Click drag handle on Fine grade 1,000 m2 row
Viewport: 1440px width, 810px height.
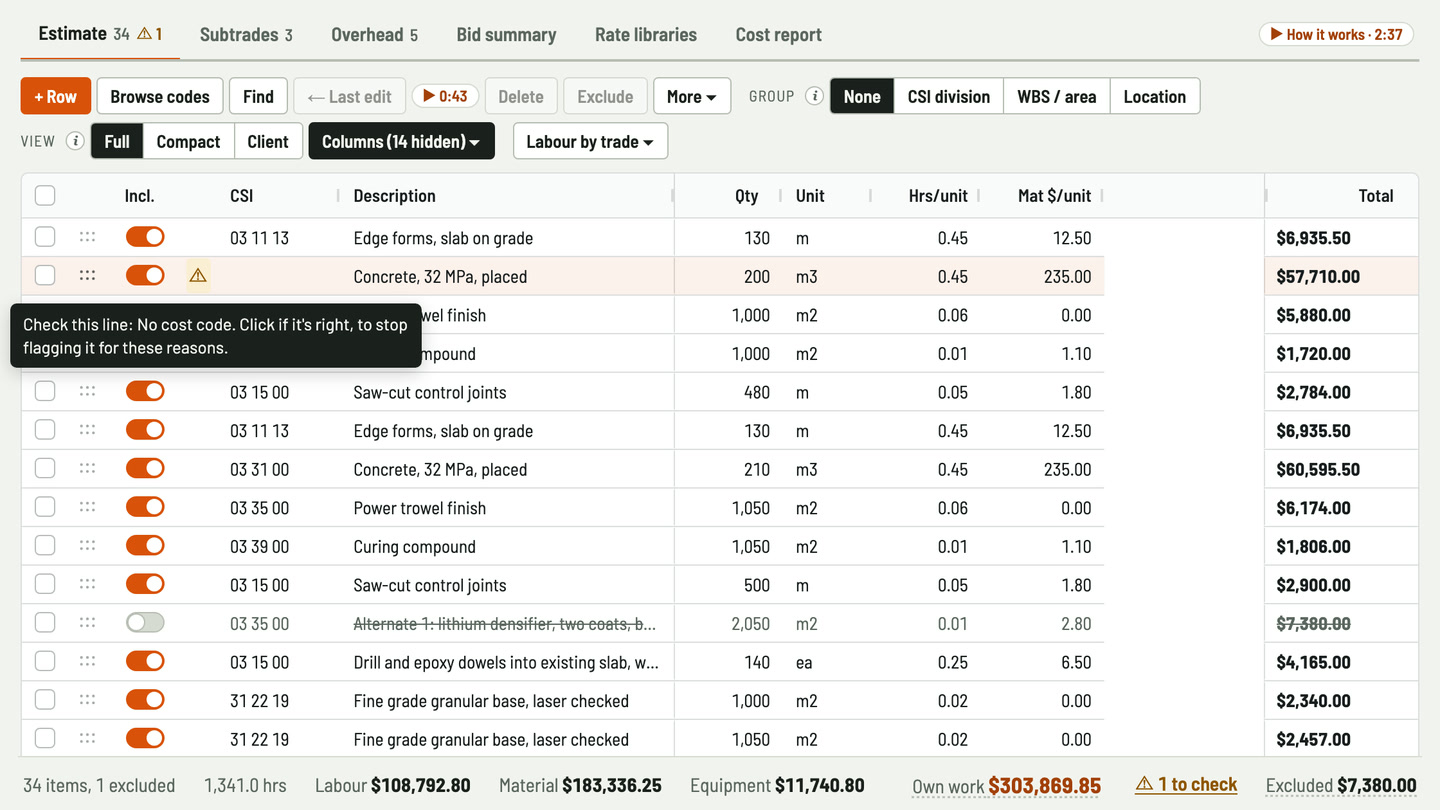[x=87, y=700]
